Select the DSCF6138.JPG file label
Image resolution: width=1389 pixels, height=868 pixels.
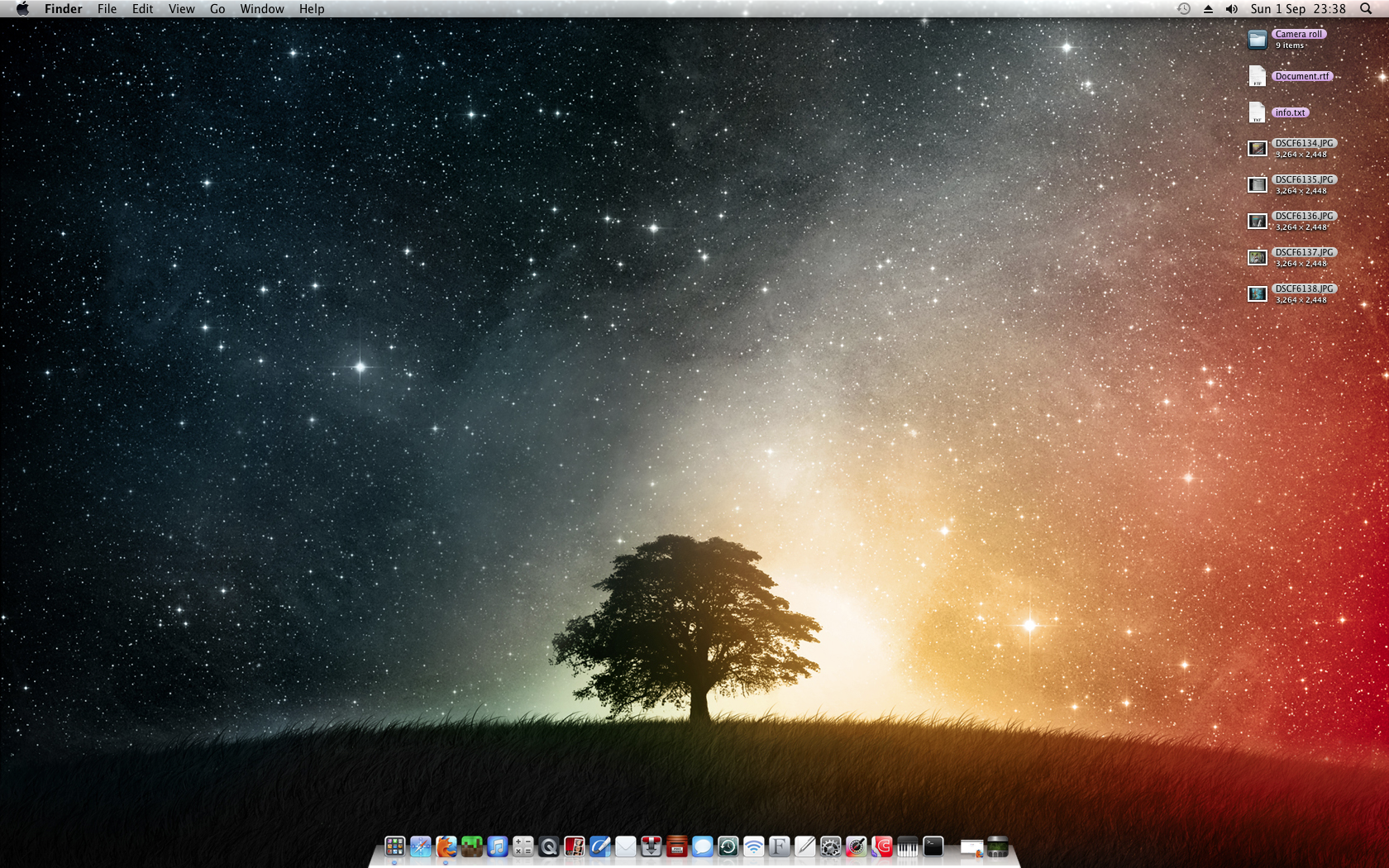[1305, 289]
